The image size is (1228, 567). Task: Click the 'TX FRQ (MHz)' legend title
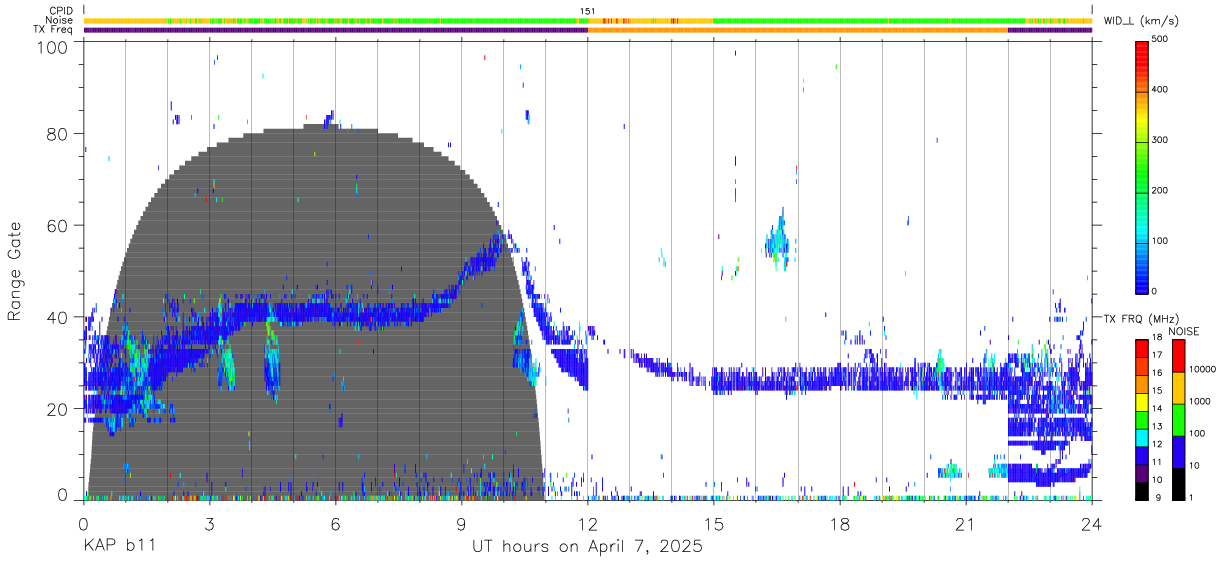tap(1140, 318)
